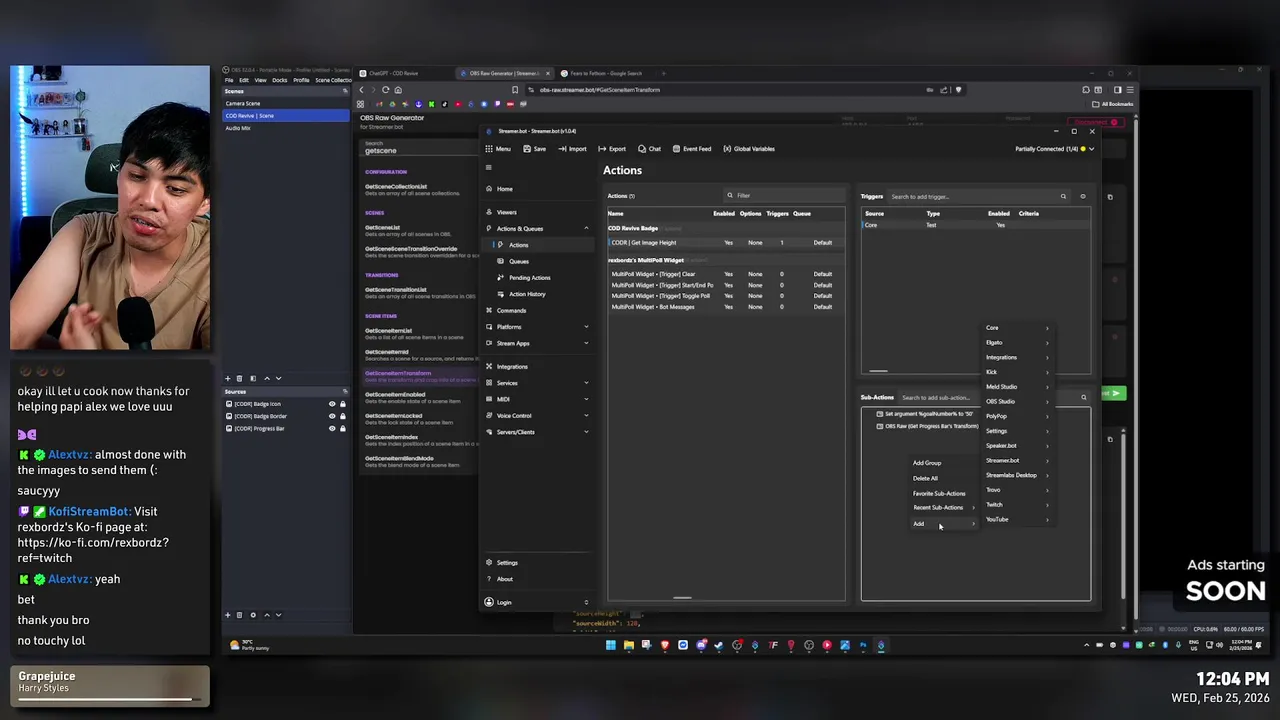
Task: Click Import in the Streamer.bot toolbar
Action: point(572,149)
